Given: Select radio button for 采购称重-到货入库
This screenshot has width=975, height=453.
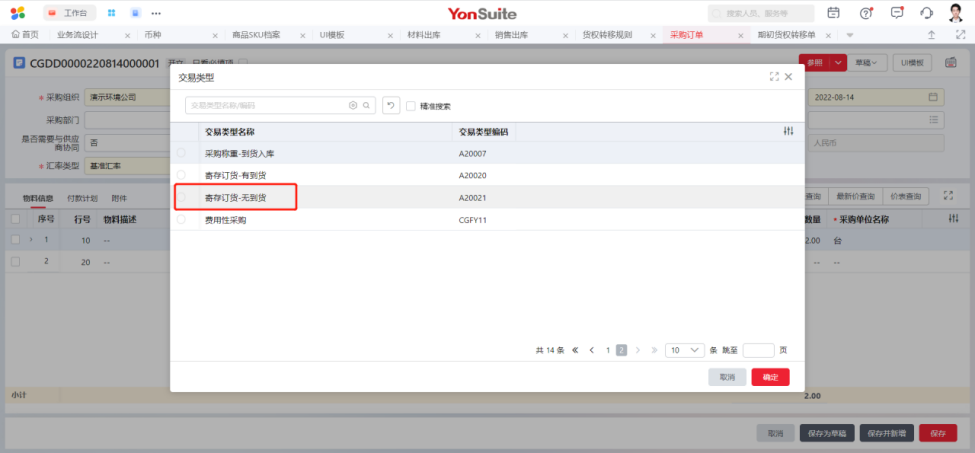Looking at the screenshot, I should coord(181,153).
